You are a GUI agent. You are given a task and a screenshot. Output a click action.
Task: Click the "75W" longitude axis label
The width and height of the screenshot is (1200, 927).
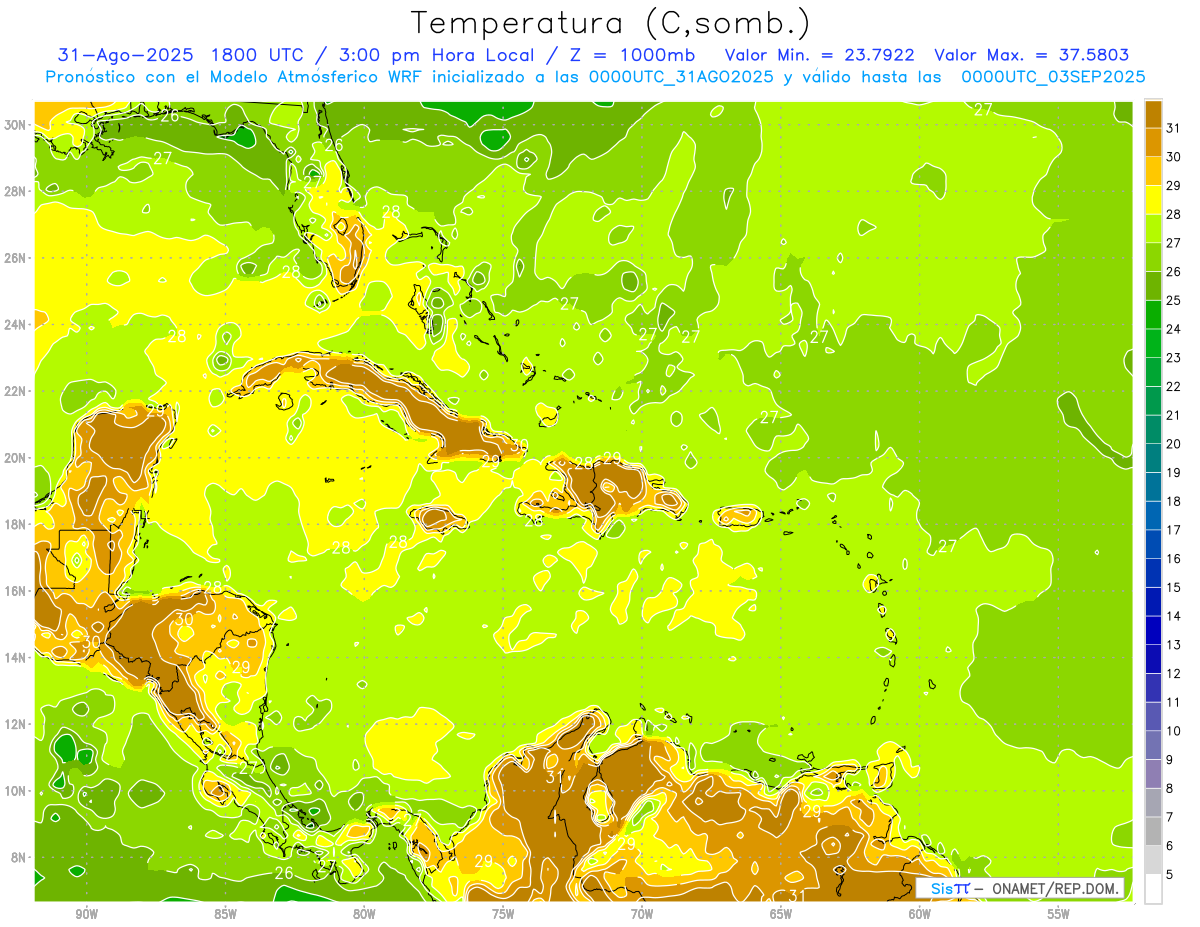point(503,914)
